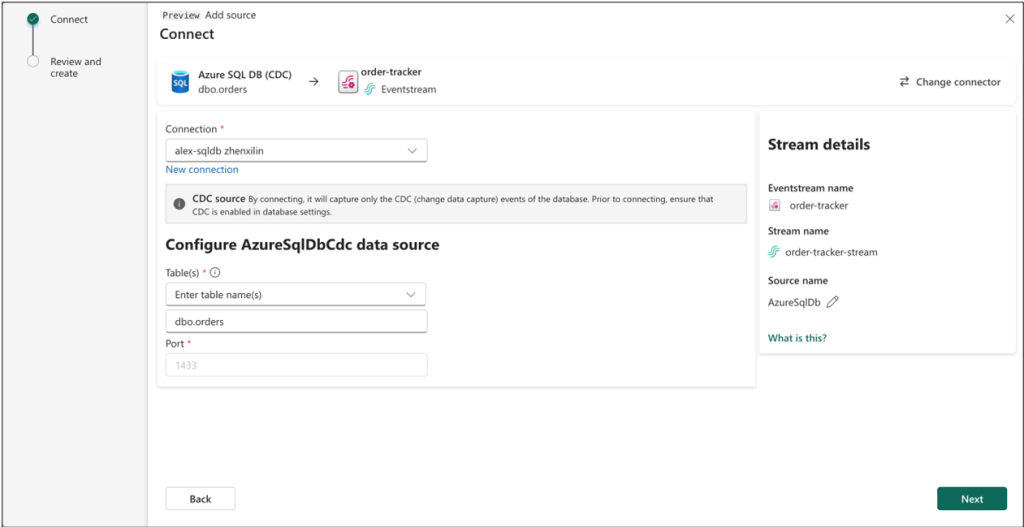The width and height of the screenshot is (1024, 527).
Task: Open the Connection dropdown
Action: click(x=296, y=151)
